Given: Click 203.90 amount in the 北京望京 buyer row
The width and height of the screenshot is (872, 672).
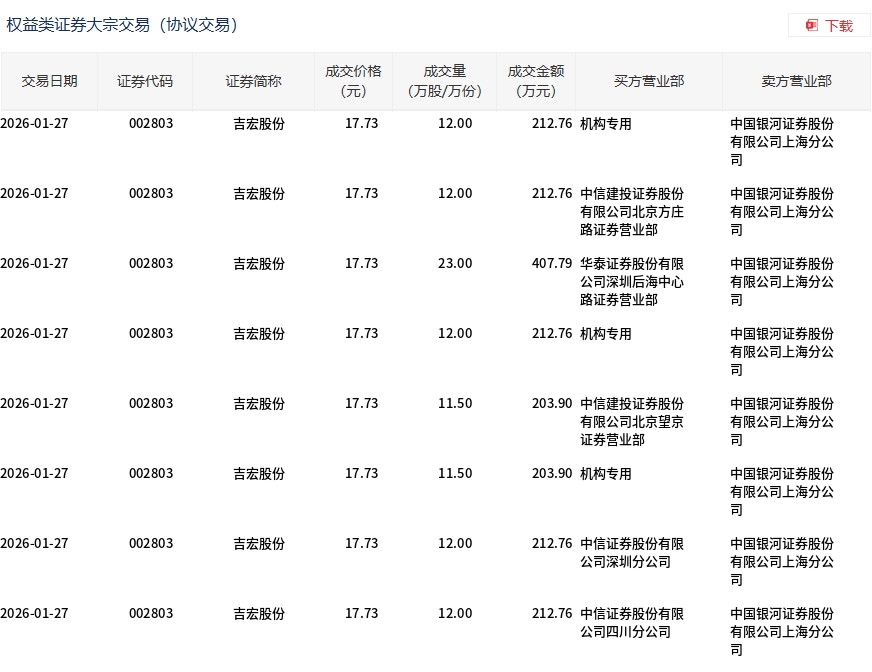Looking at the screenshot, I should [552, 403].
